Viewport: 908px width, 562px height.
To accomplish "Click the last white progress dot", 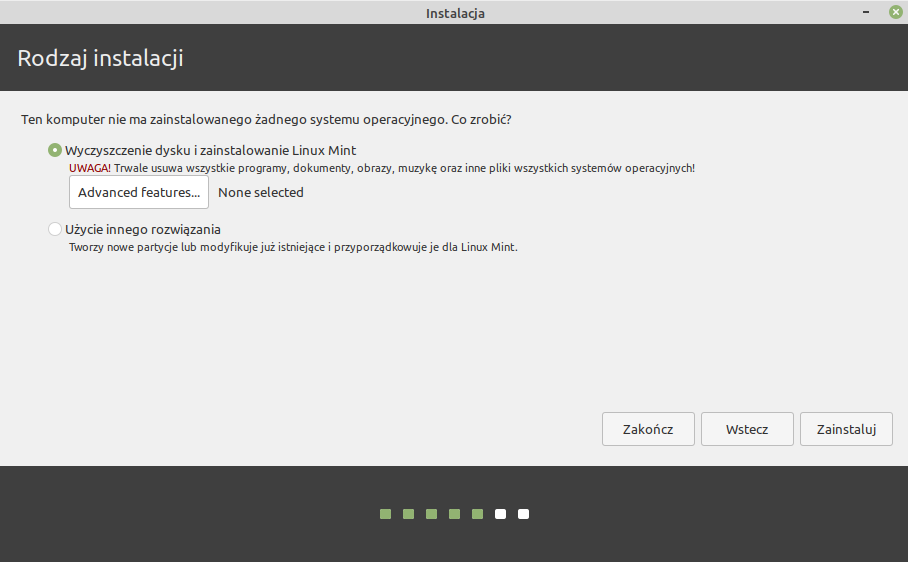I will point(523,514).
